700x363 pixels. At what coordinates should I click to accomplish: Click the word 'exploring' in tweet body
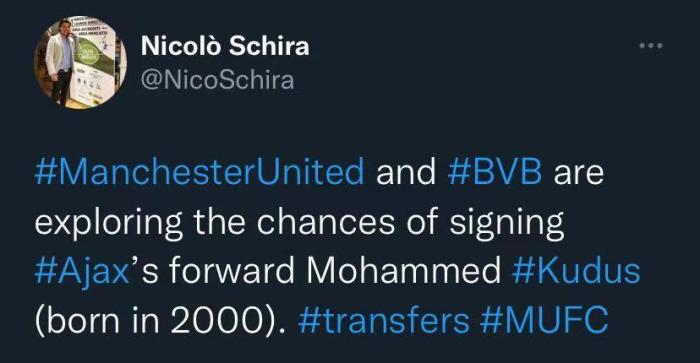click(108, 223)
